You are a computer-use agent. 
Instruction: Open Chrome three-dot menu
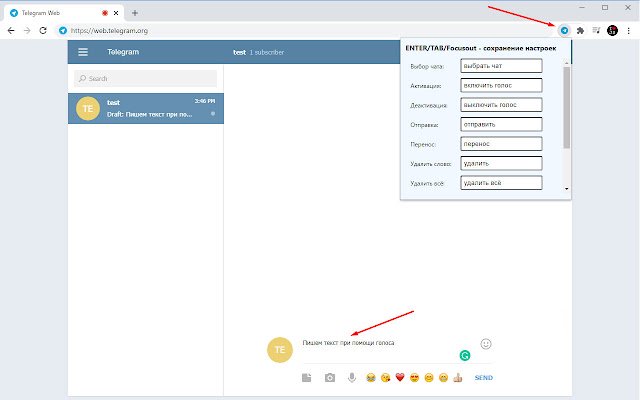point(629,31)
